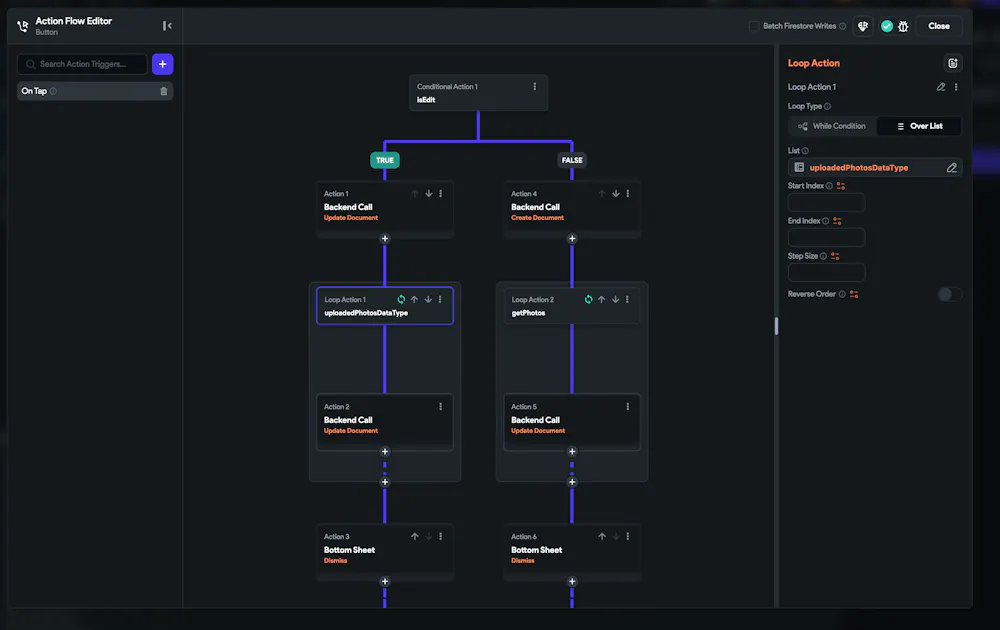Open the debug bug icon
Viewport: 1000px width, 630px height.
pyautogui.click(x=903, y=26)
